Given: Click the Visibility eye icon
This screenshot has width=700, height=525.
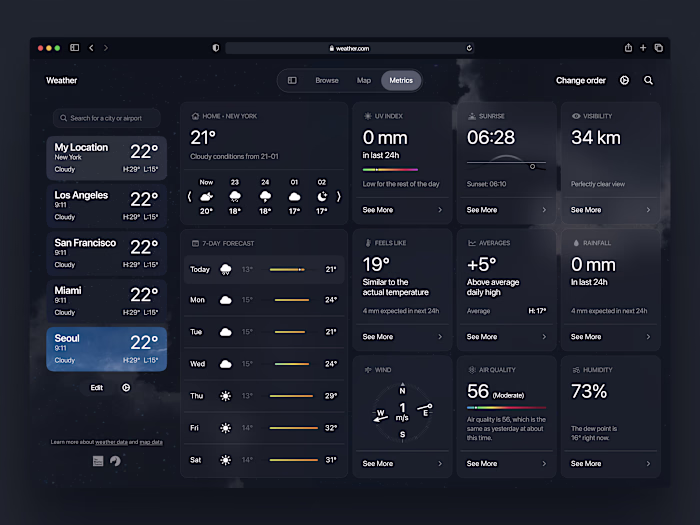Looking at the screenshot, I should coord(576,116).
